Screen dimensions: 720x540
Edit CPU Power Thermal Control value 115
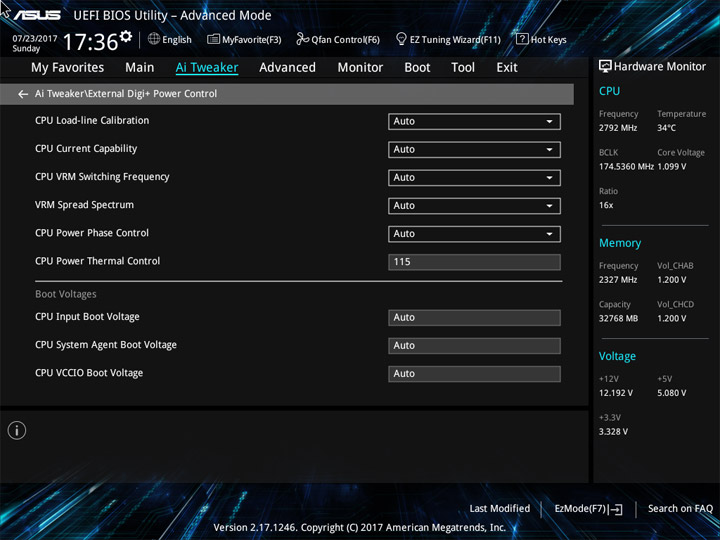[x=474, y=262]
